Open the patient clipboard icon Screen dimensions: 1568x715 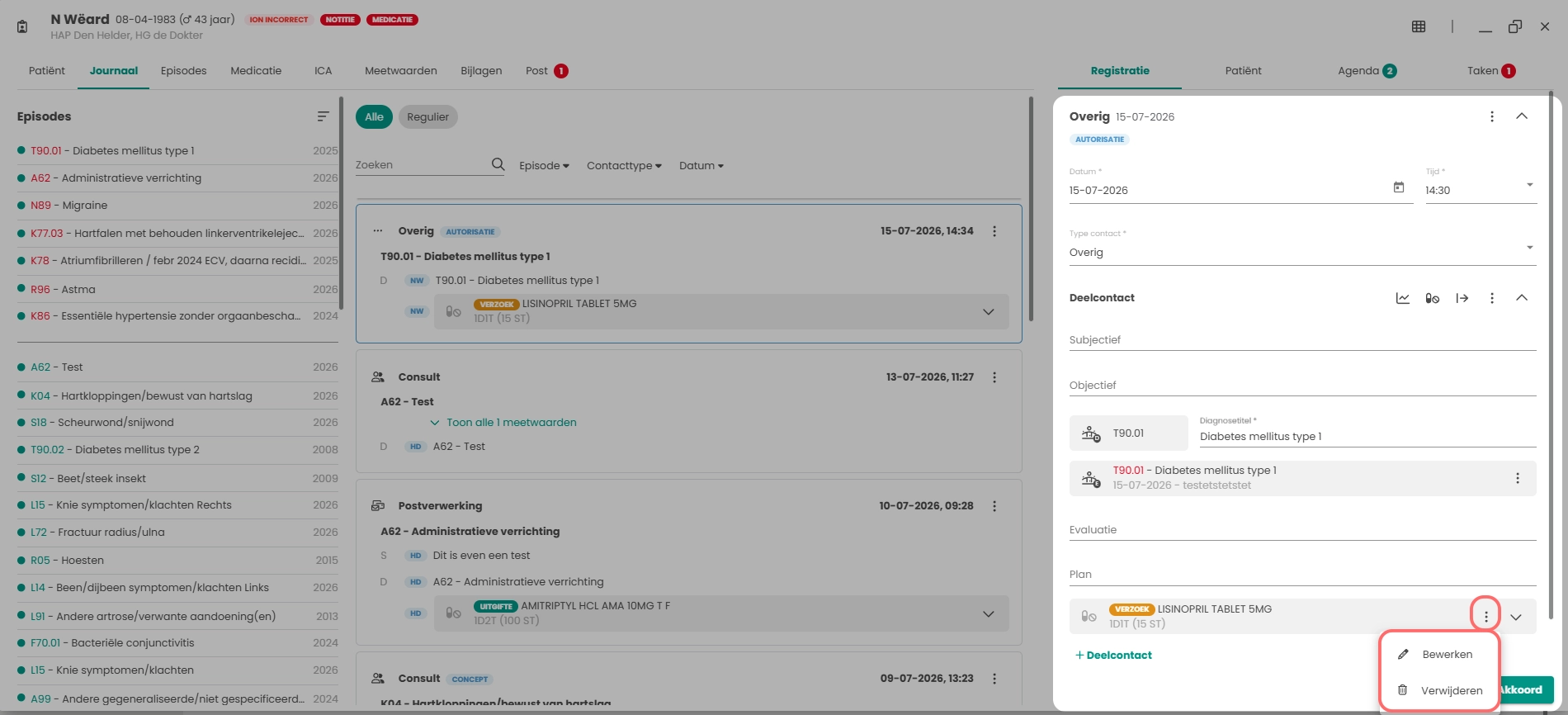pos(22,26)
